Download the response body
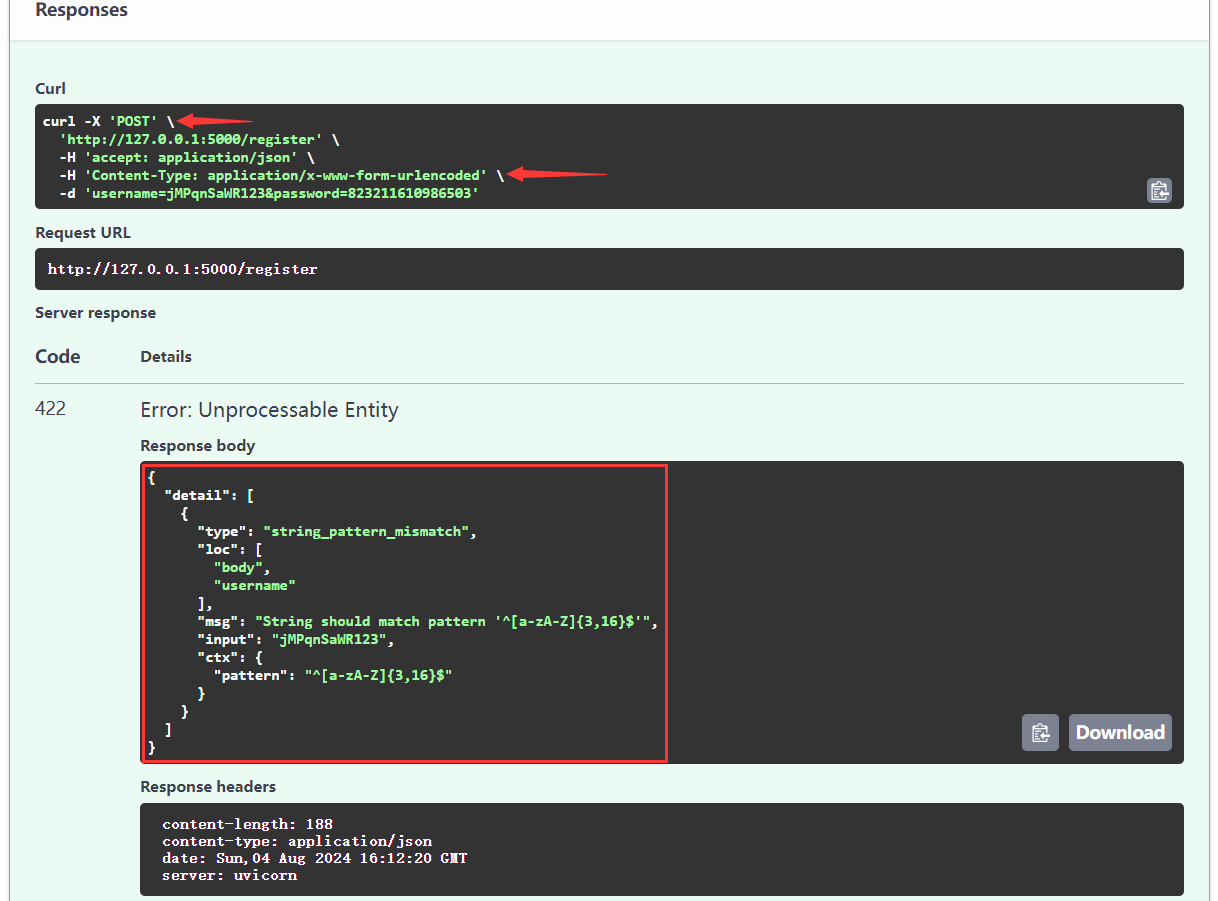The width and height of the screenshot is (1218, 901). [1119, 733]
